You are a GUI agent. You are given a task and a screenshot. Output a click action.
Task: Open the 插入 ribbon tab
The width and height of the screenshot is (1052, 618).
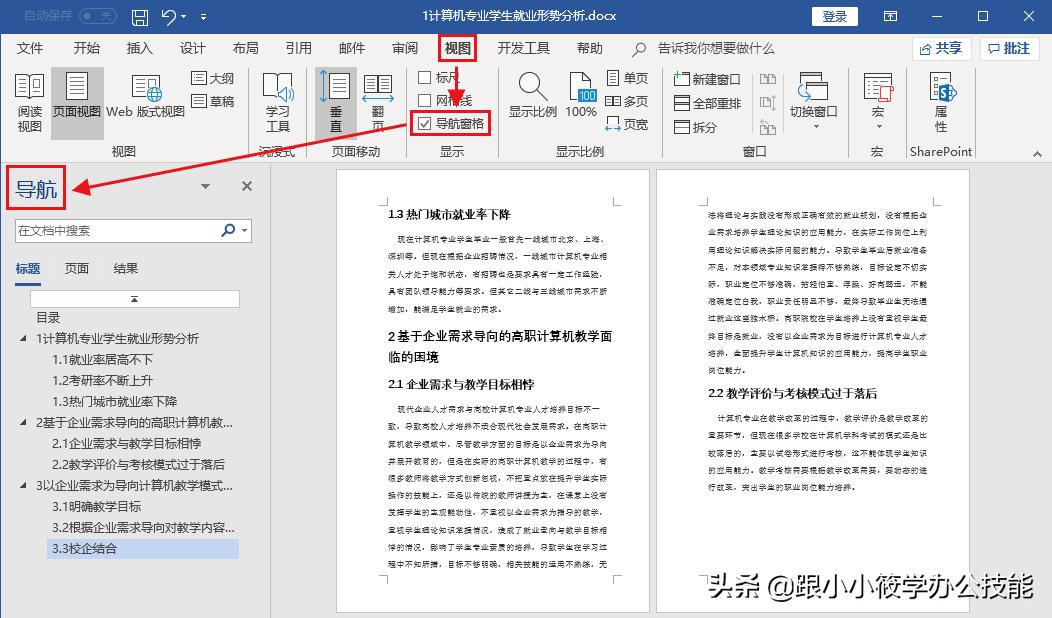[137, 47]
